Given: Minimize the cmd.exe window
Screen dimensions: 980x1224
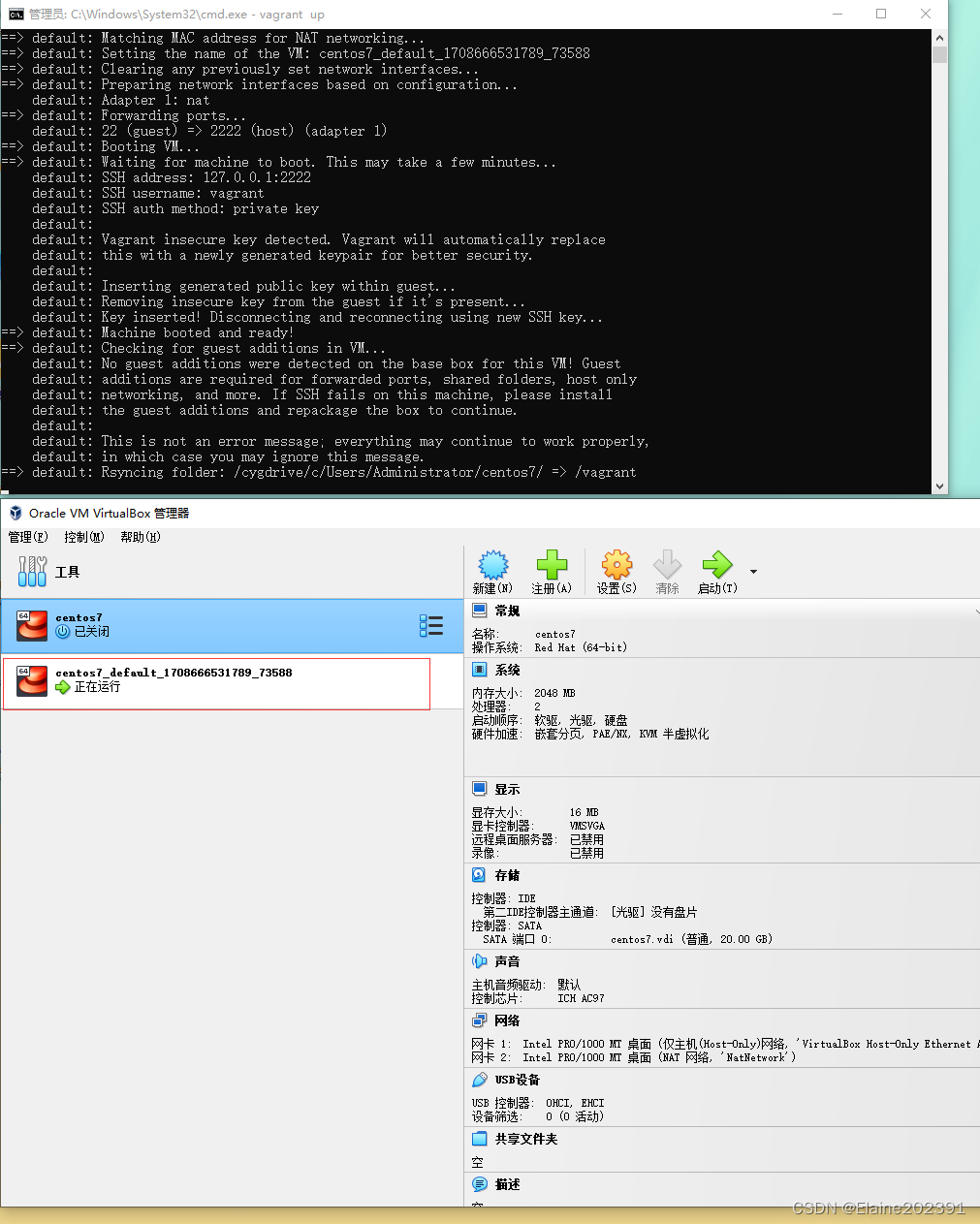Looking at the screenshot, I should pyautogui.click(x=837, y=14).
